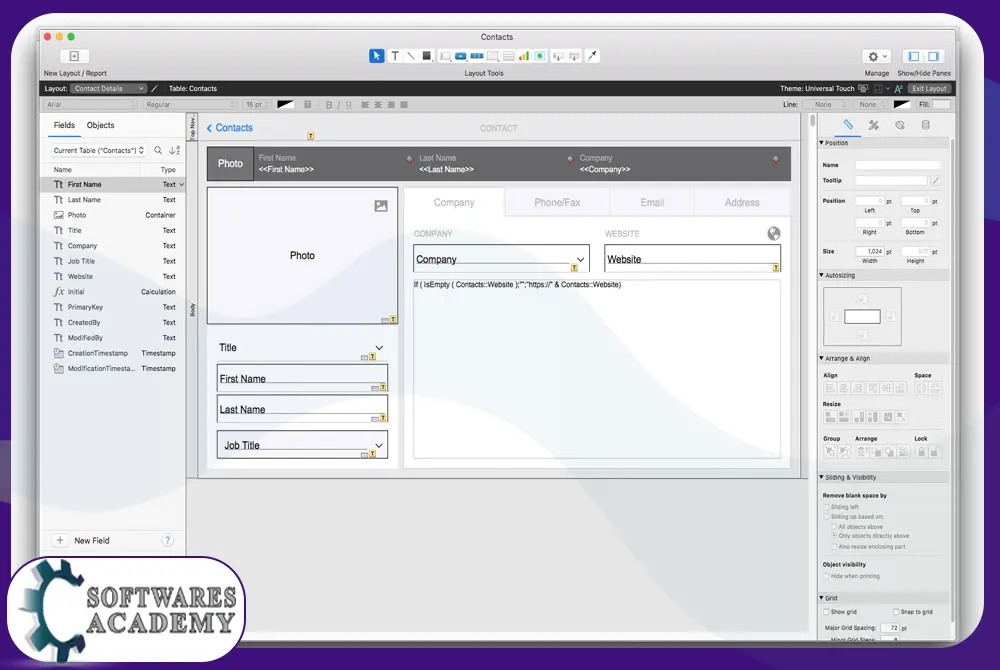
Task: Select the Phone/Fax tab
Action: [557, 202]
